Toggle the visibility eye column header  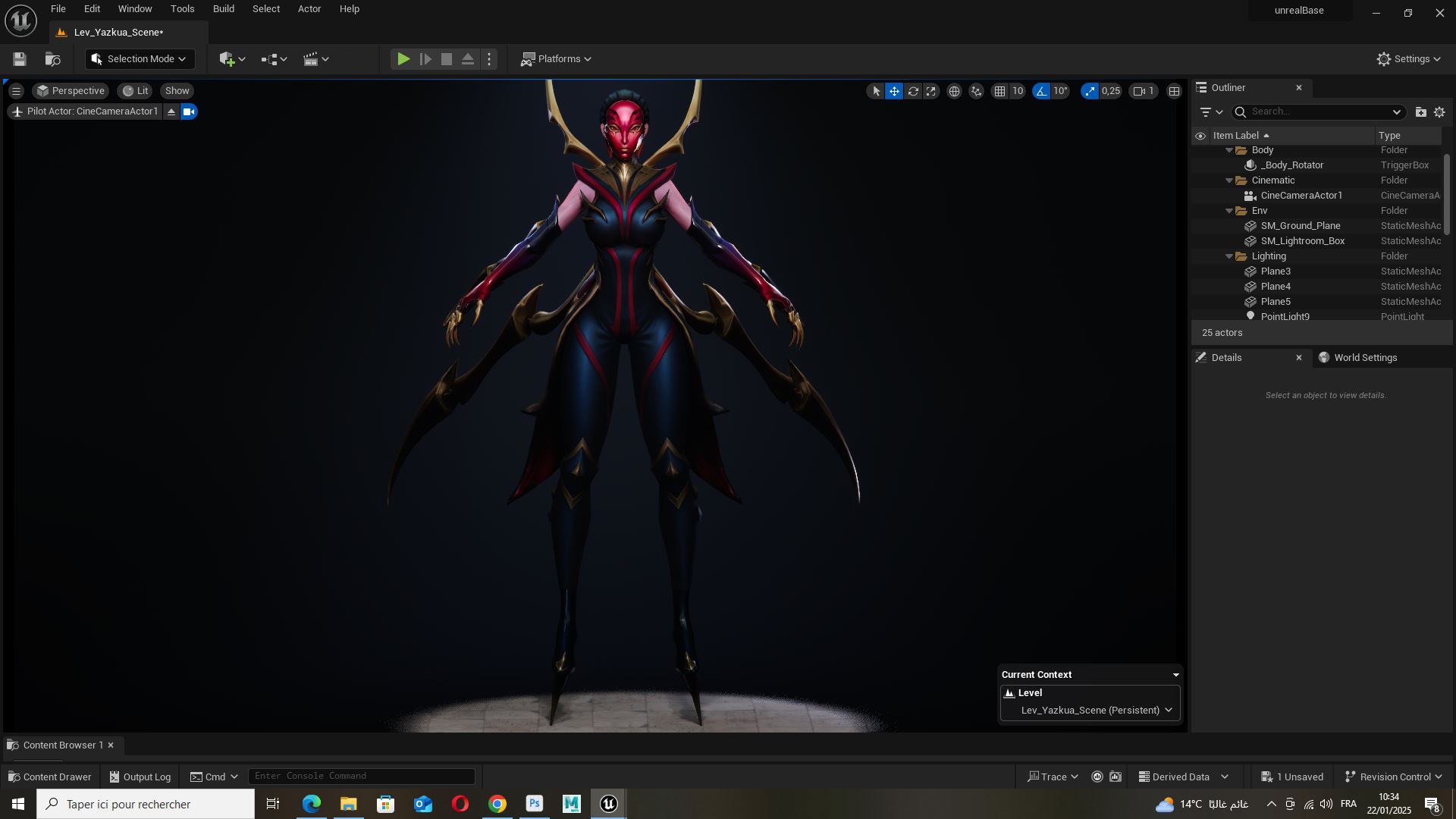coord(1200,136)
